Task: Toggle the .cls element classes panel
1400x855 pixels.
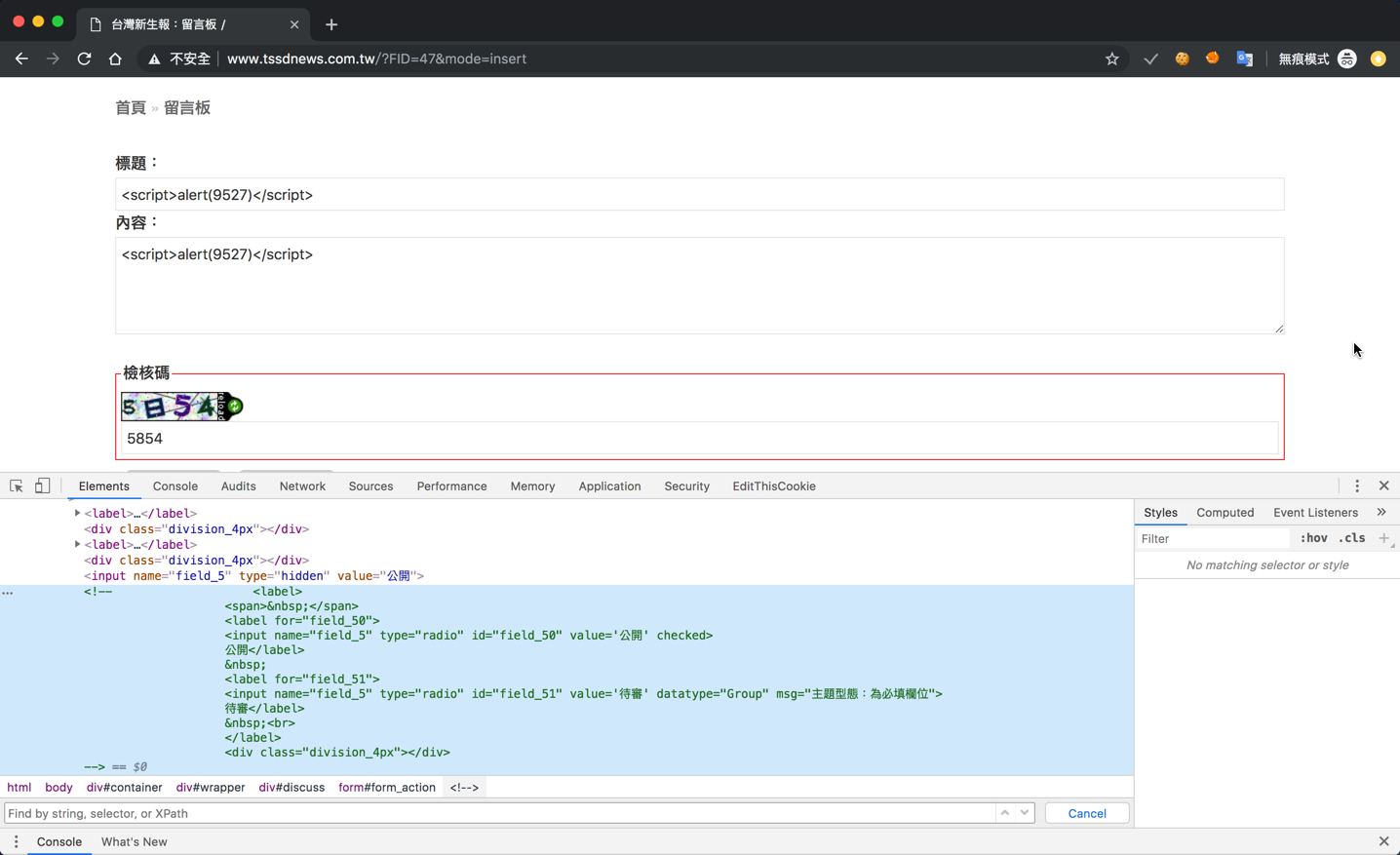Action: coord(1352,538)
